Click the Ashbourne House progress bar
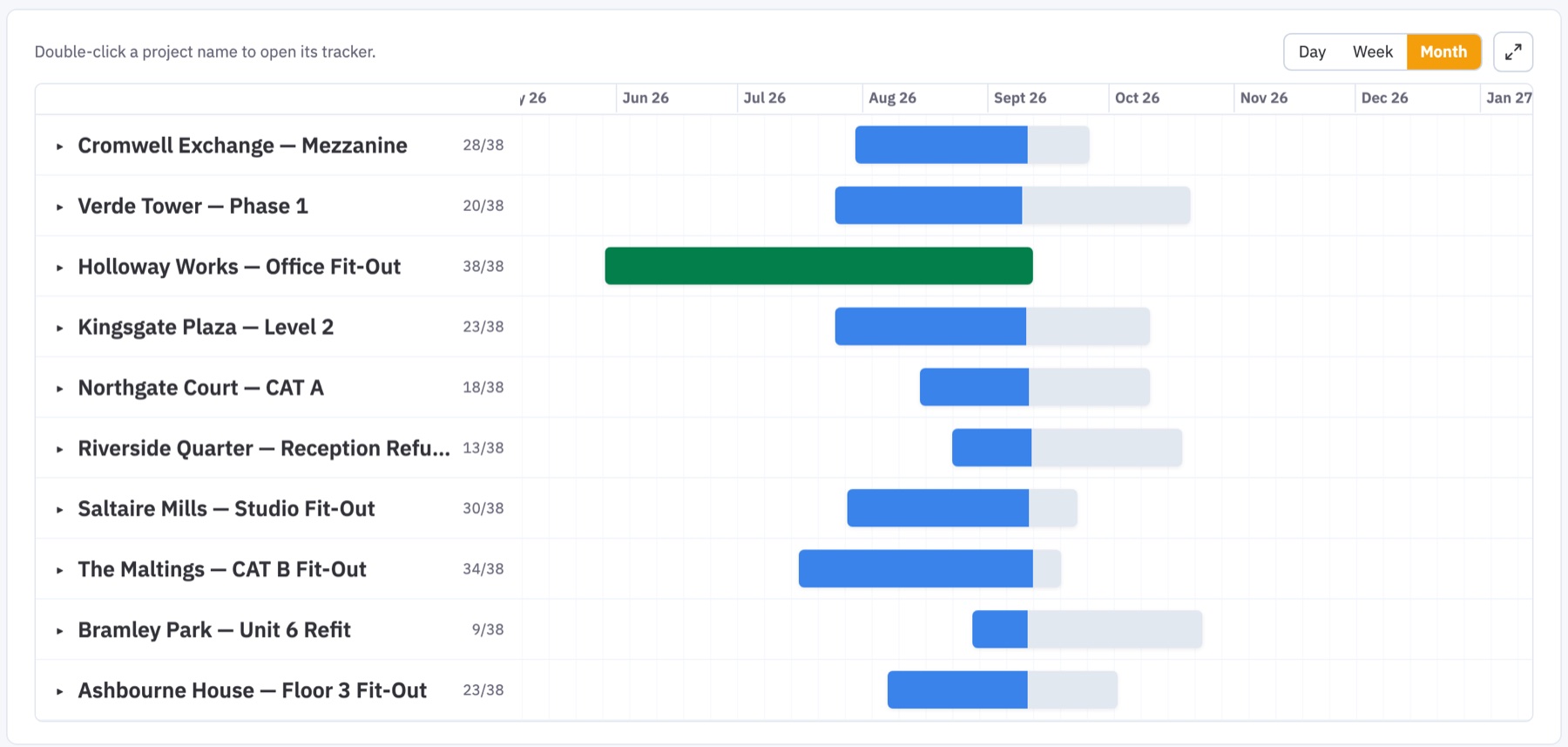This screenshot has height=747, width=1568. point(1003,689)
